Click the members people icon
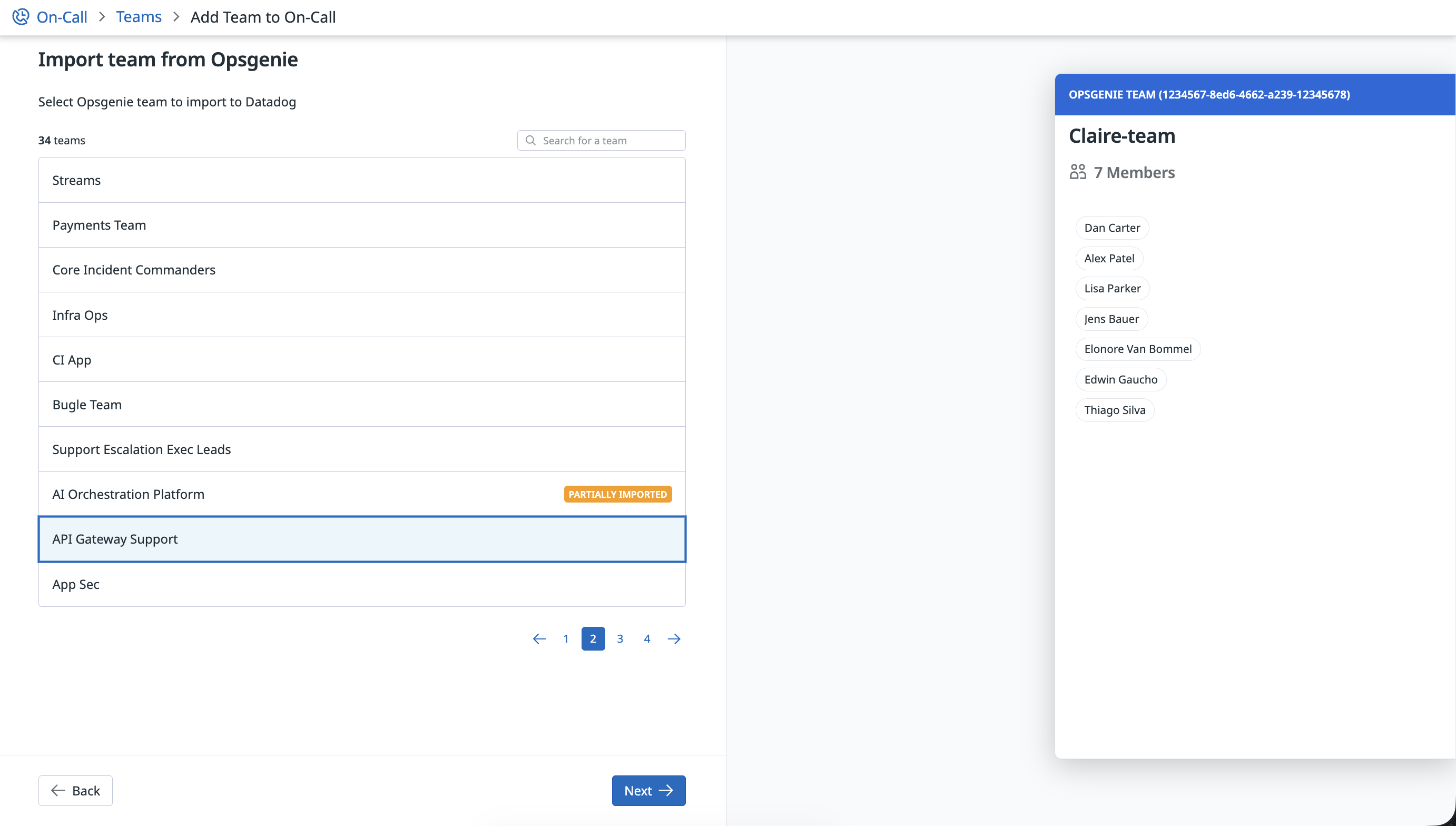The height and width of the screenshot is (826, 1456). pos(1078,172)
